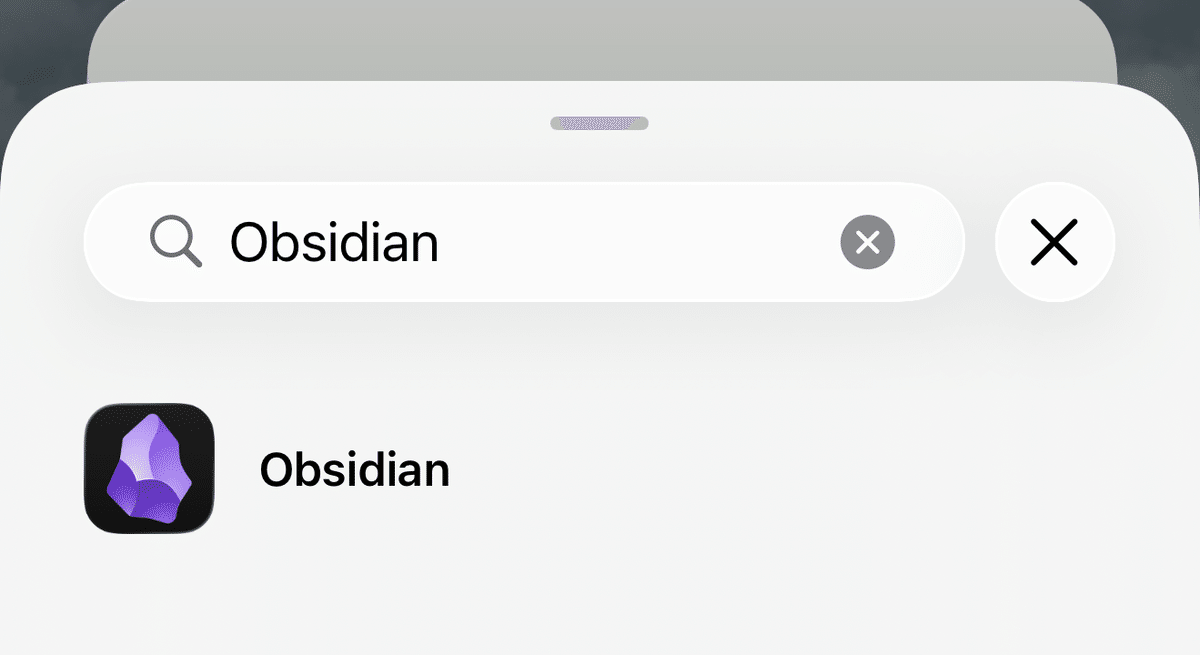The image size is (1200, 655).
Task: Tap the dark background above the sheet
Action: (x=40, y=40)
